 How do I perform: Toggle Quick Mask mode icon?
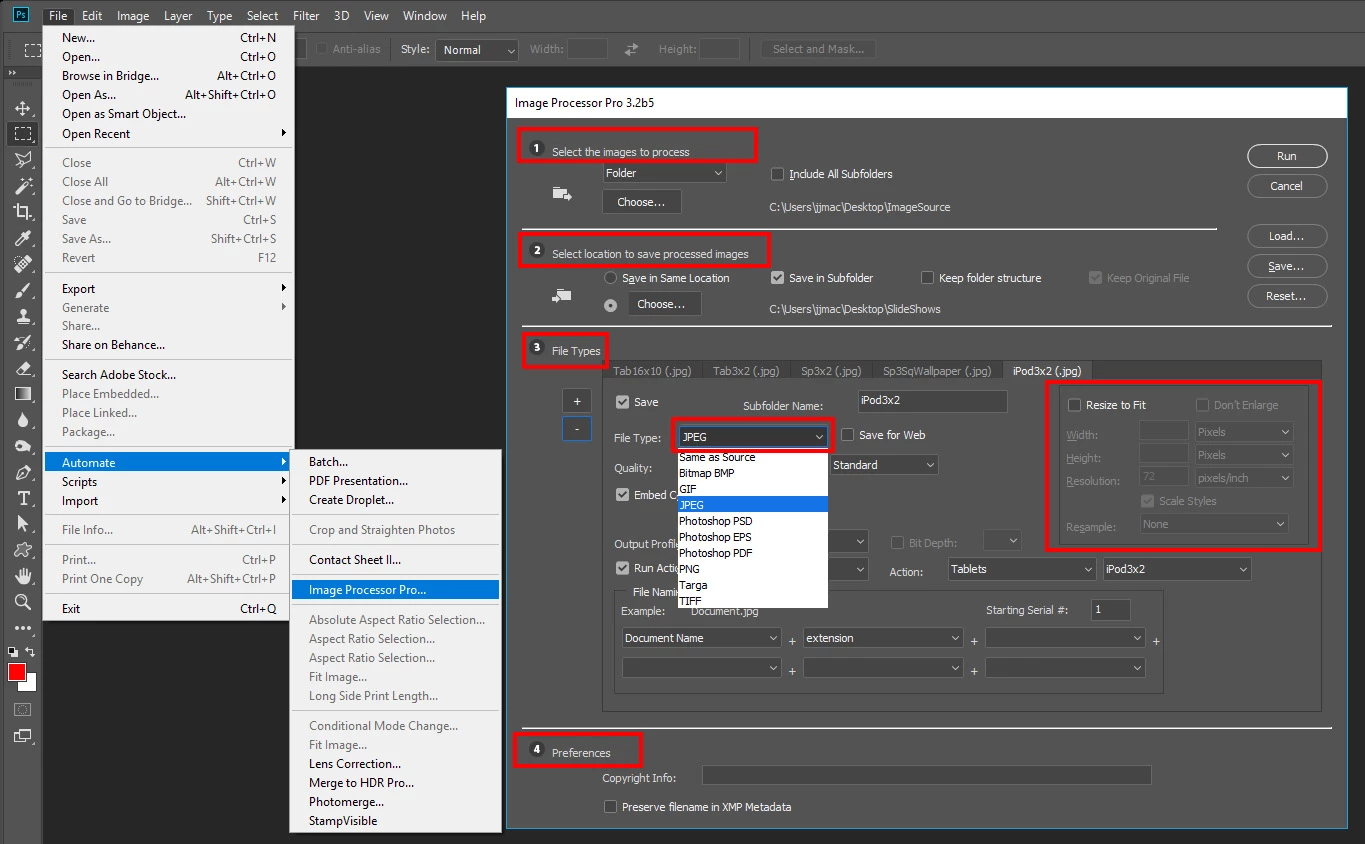[22, 709]
